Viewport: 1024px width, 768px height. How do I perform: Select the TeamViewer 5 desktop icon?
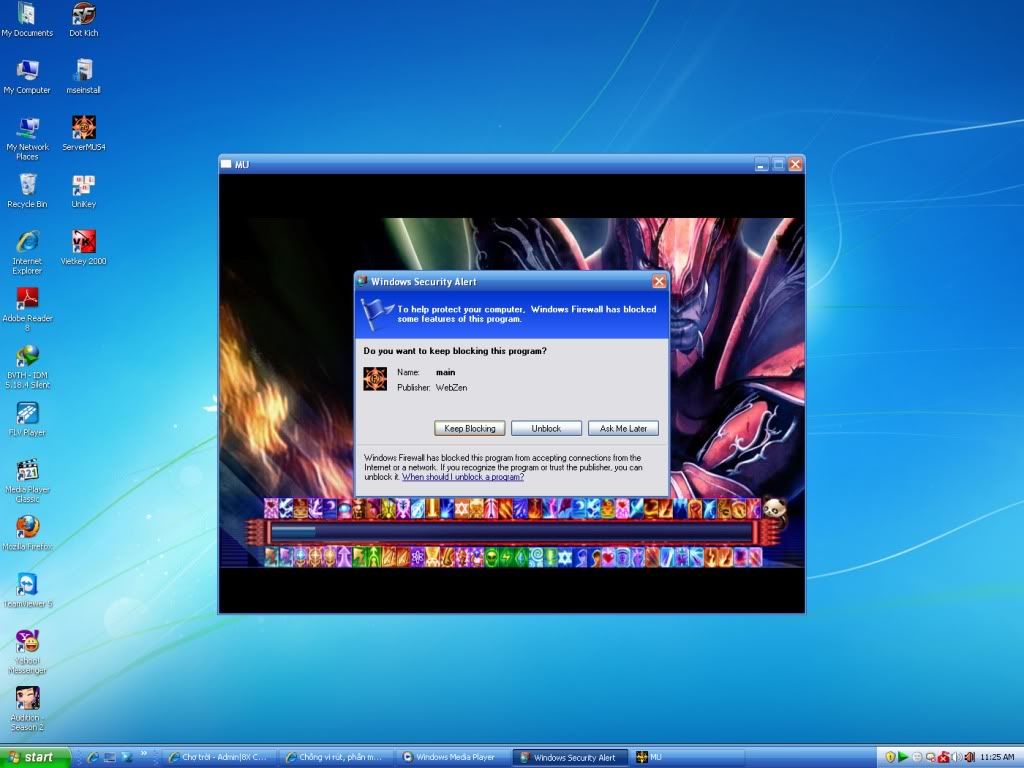[x=27, y=590]
